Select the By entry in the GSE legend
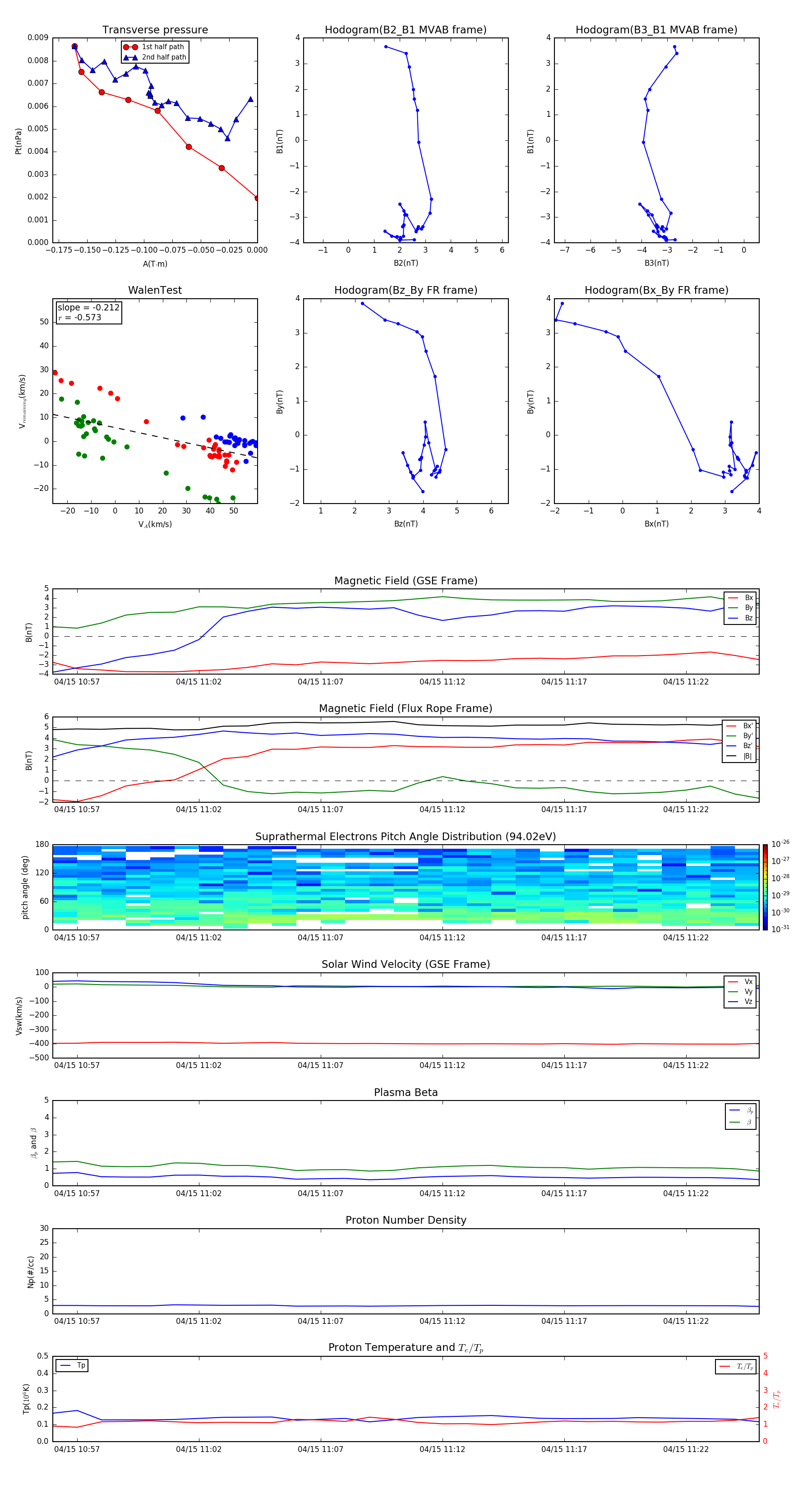 740,607
